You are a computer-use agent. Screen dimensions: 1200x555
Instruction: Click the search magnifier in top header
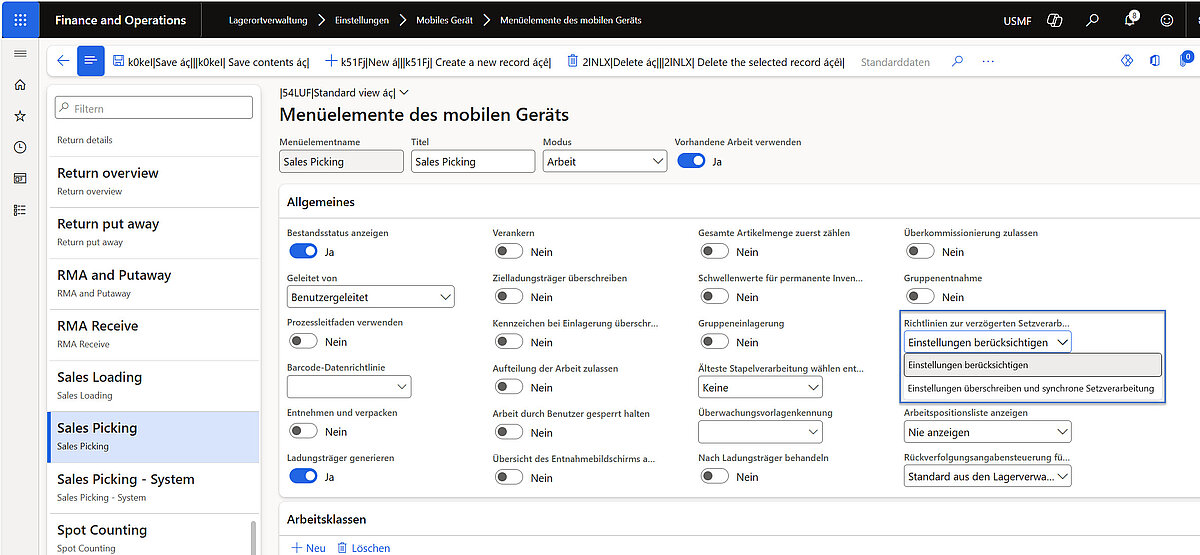click(x=1093, y=20)
